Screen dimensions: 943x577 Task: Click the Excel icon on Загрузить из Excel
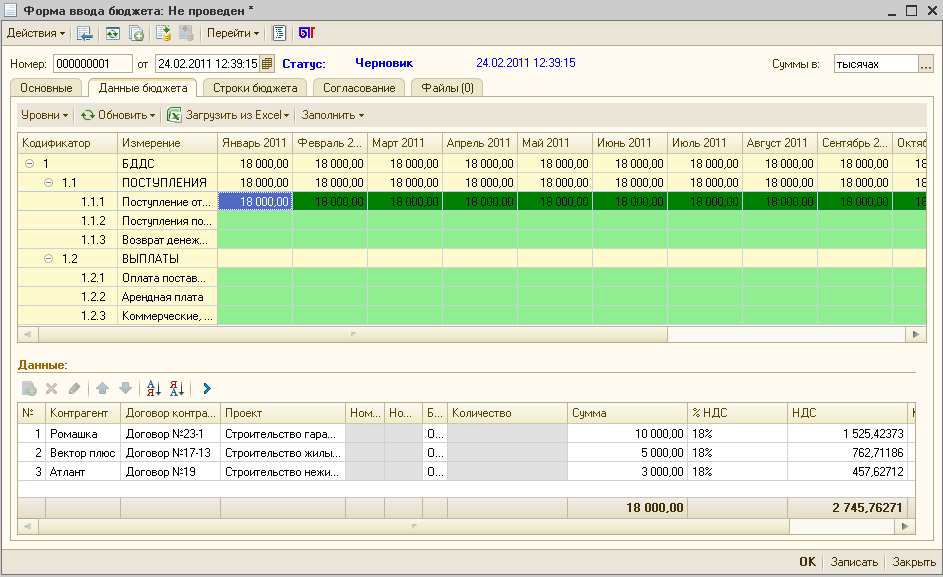coord(174,115)
